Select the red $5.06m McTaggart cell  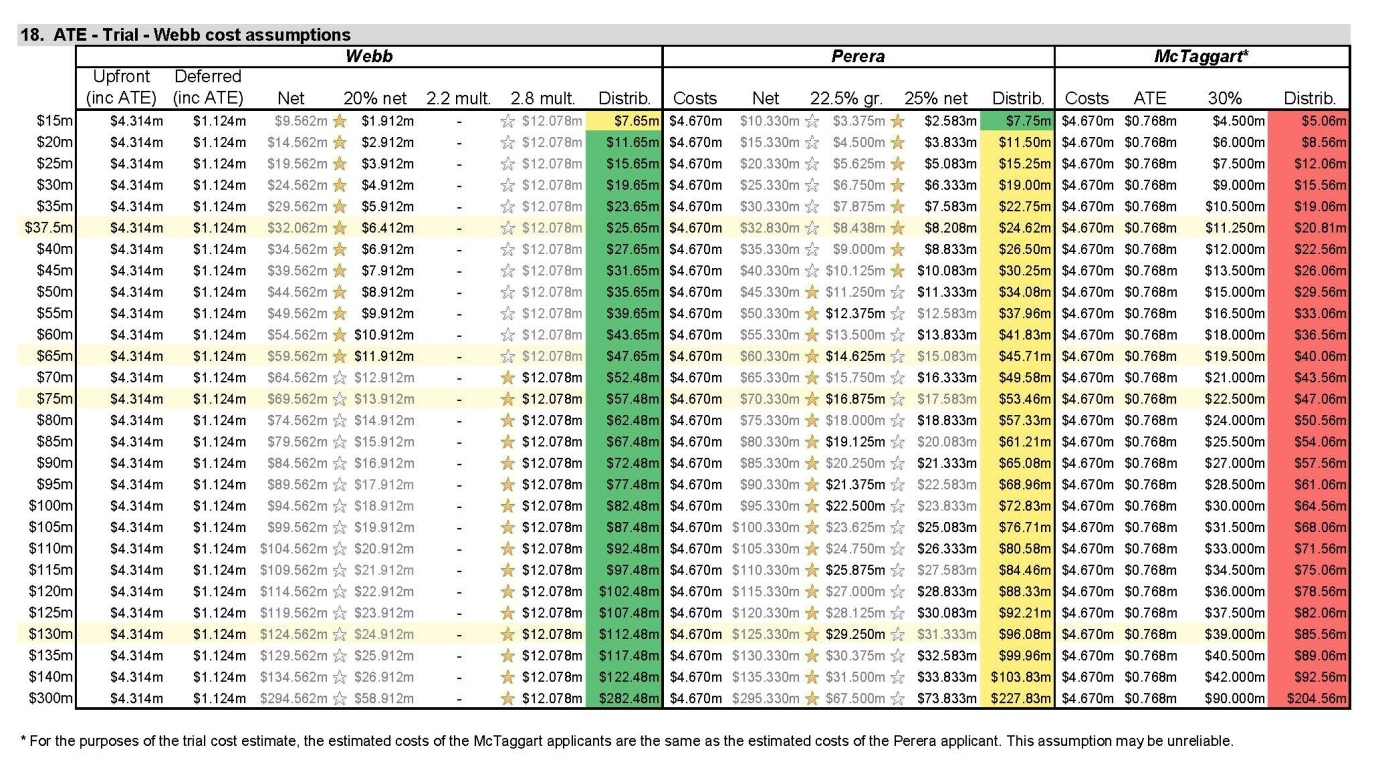pyautogui.click(x=1309, y=120)
